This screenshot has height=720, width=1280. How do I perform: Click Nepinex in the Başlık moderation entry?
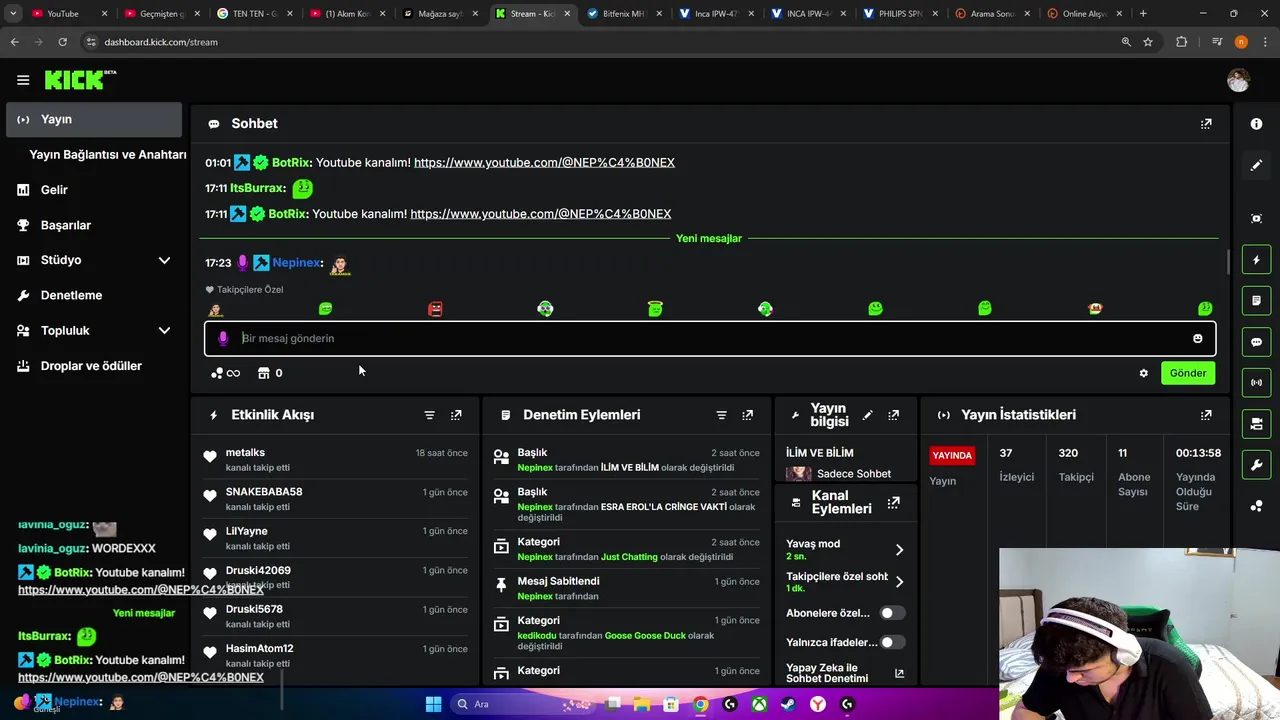(x=535, y=468)
